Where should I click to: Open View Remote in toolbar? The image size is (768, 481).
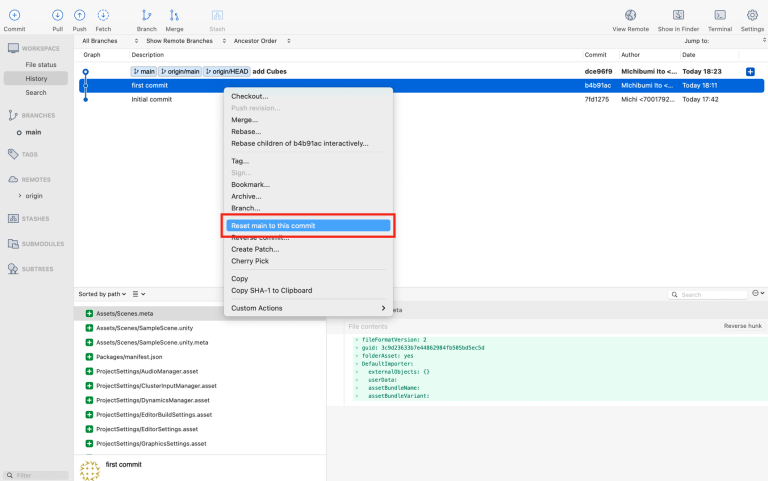click(631, 15)
